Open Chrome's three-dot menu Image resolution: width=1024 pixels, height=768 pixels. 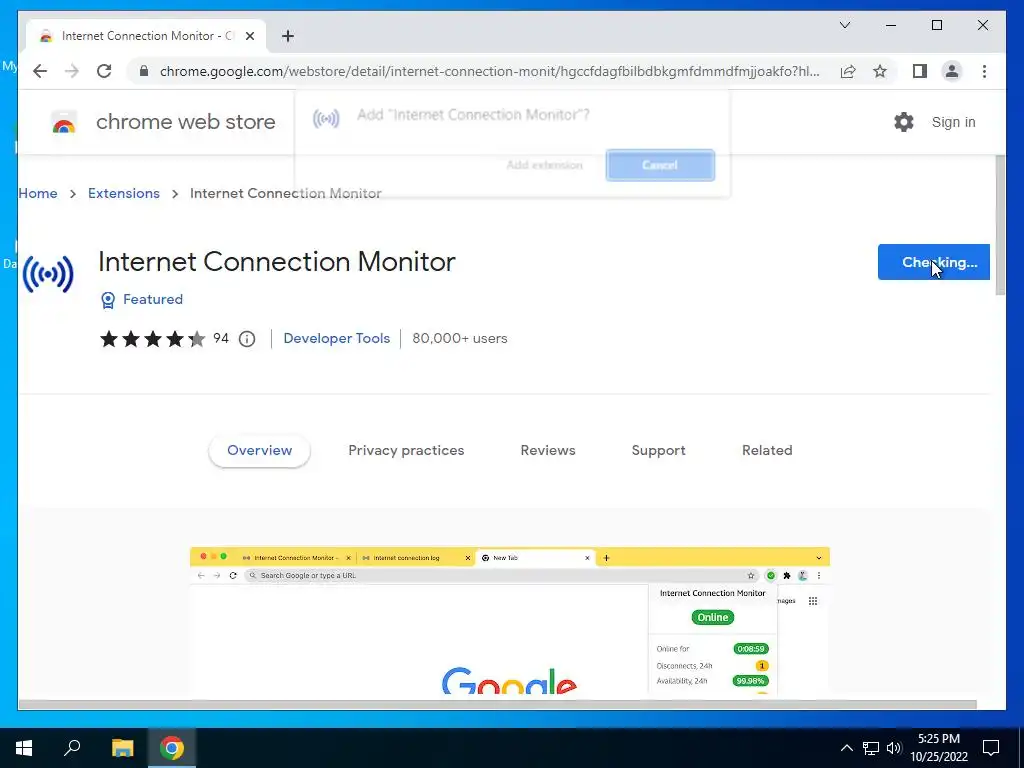click(x=984, y=71)
